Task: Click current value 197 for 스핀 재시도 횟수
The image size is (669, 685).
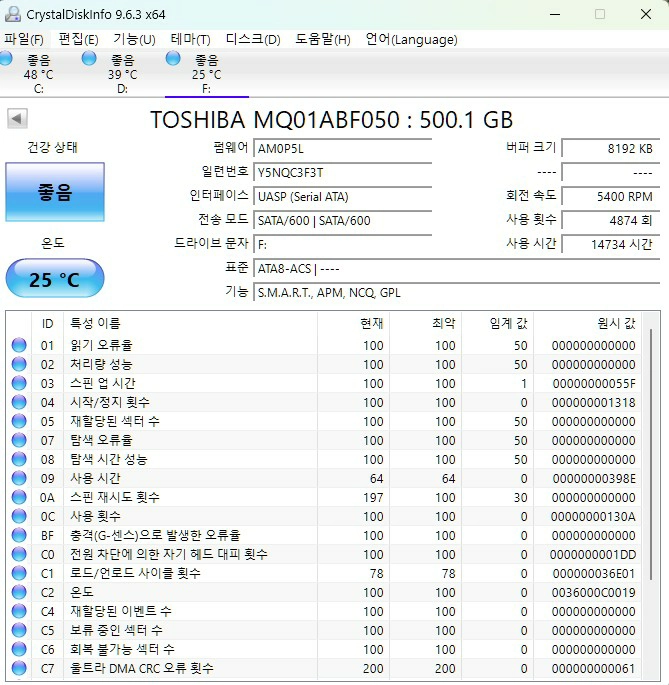Action: [x=373, y=497]
